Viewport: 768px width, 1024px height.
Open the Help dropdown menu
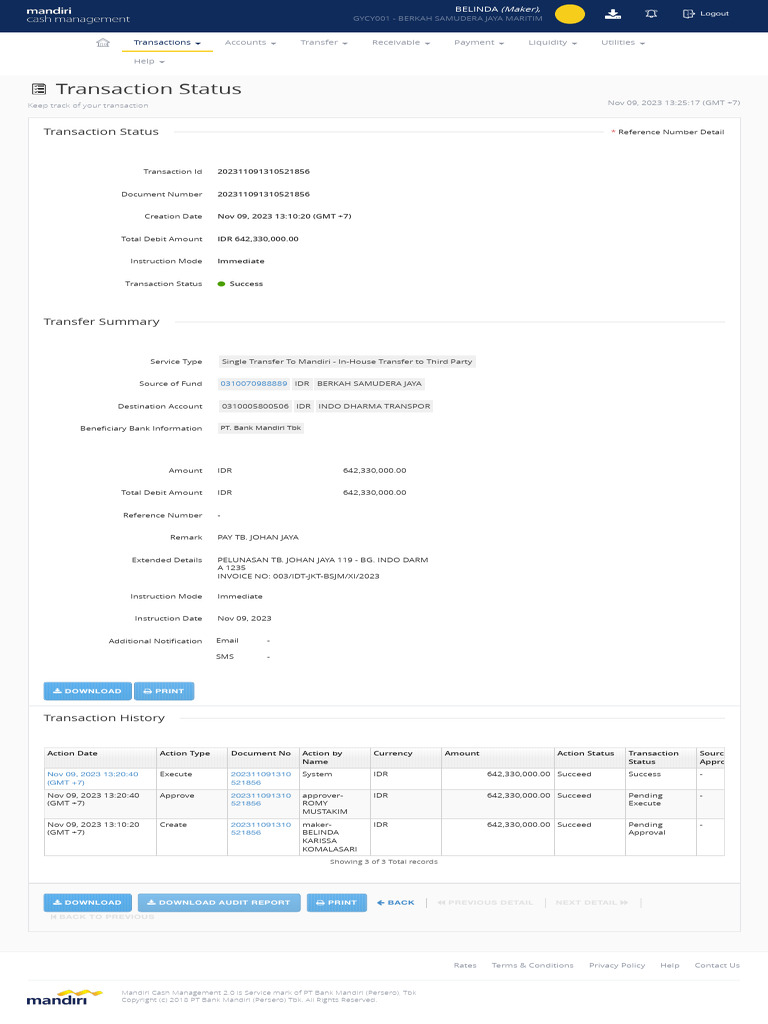point(149,61)
